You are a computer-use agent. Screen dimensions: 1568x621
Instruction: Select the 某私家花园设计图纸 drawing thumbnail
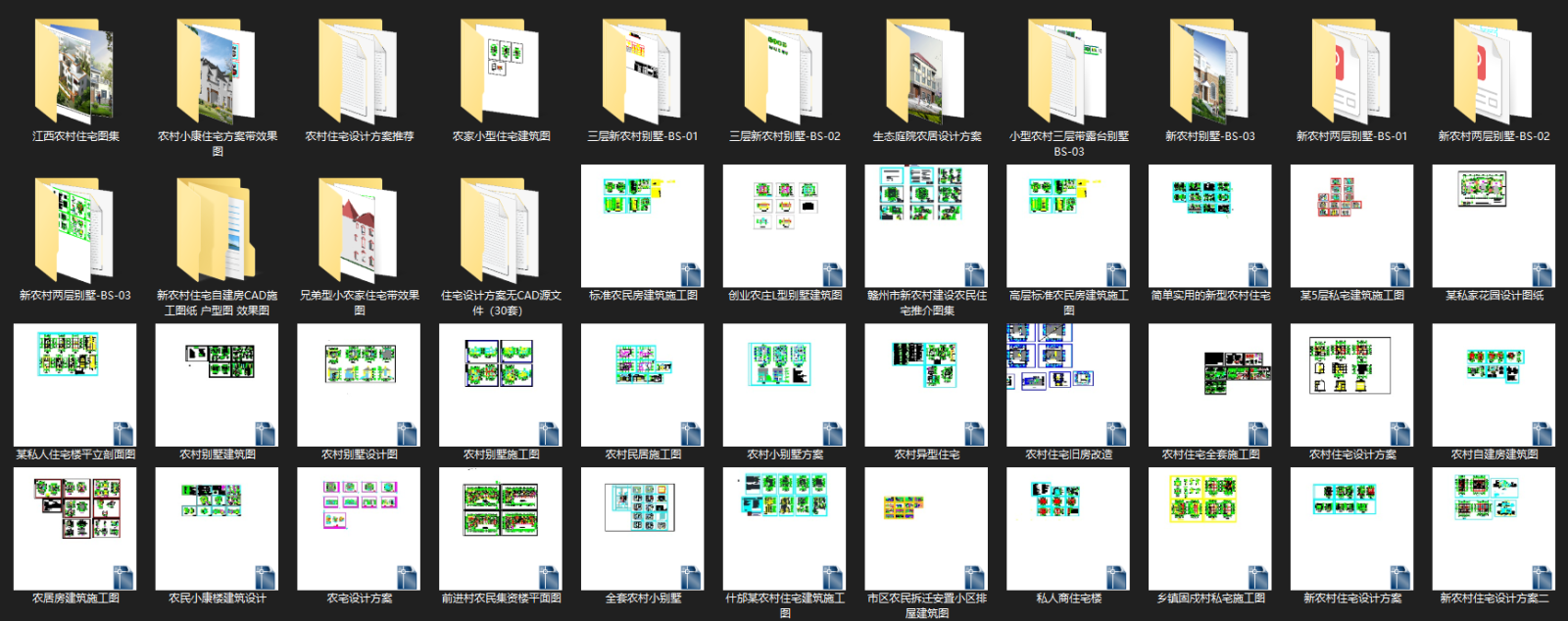click(x=1494, y=226)
